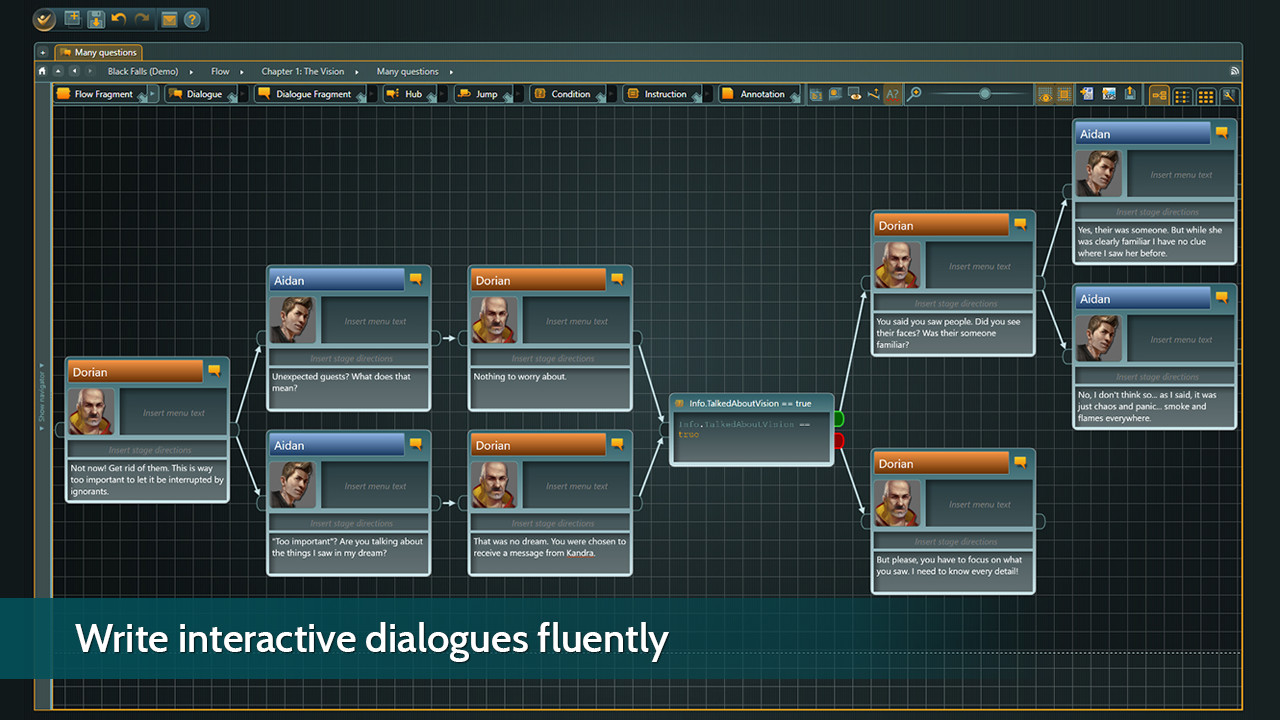Select the Info.TalkedAboutVision condition node
Screen dimensions: 1280x720
click(x=751, y=428)
